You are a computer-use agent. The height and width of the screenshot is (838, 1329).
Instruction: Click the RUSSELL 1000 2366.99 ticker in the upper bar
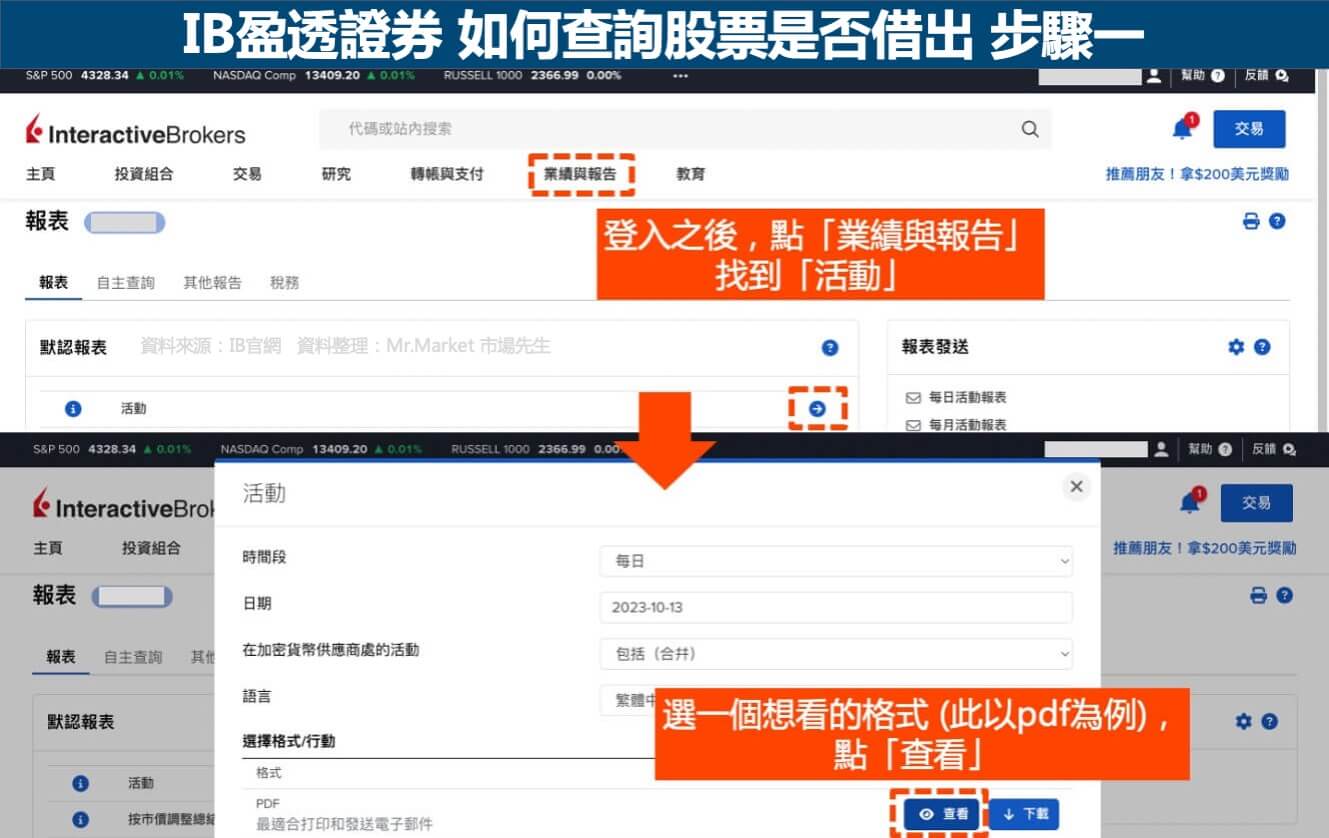(x=532, y=75)
